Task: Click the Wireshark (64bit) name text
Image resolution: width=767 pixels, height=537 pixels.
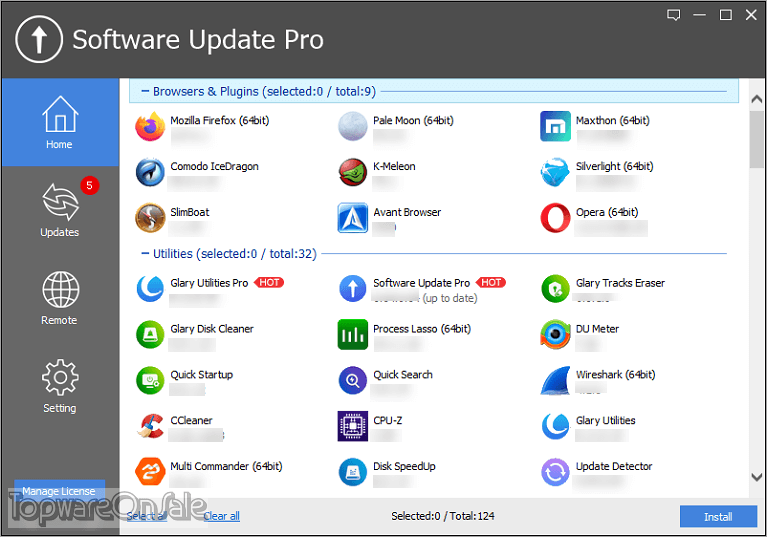Action: coord(615,375)
